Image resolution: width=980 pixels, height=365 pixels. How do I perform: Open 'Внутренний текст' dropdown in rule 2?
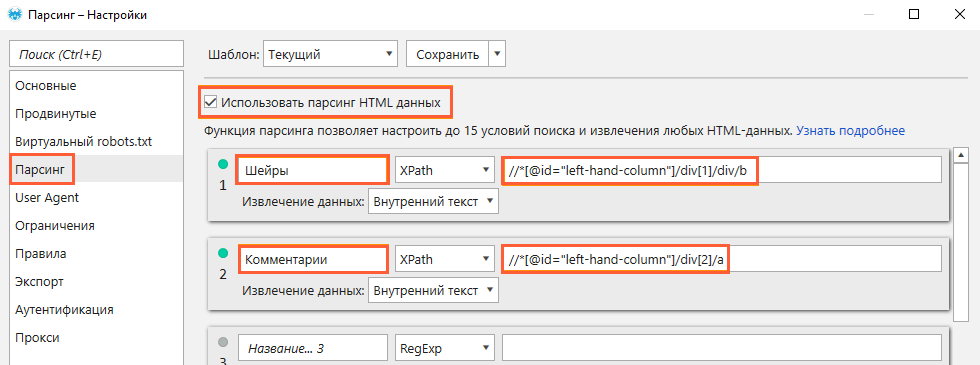pos(433,291)
